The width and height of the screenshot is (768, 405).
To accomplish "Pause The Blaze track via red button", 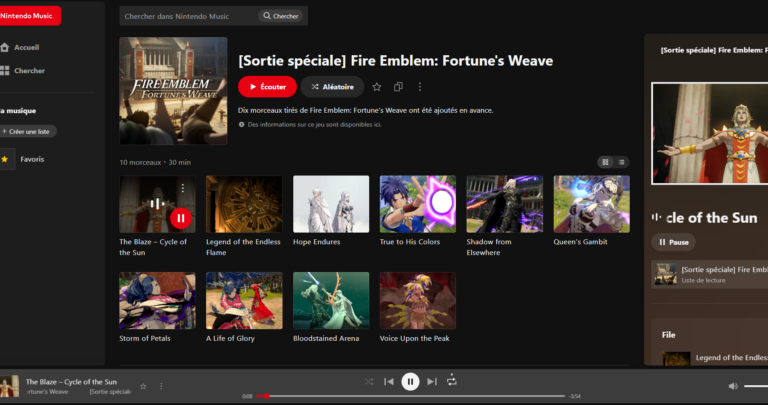I will (x=181, y=218).
